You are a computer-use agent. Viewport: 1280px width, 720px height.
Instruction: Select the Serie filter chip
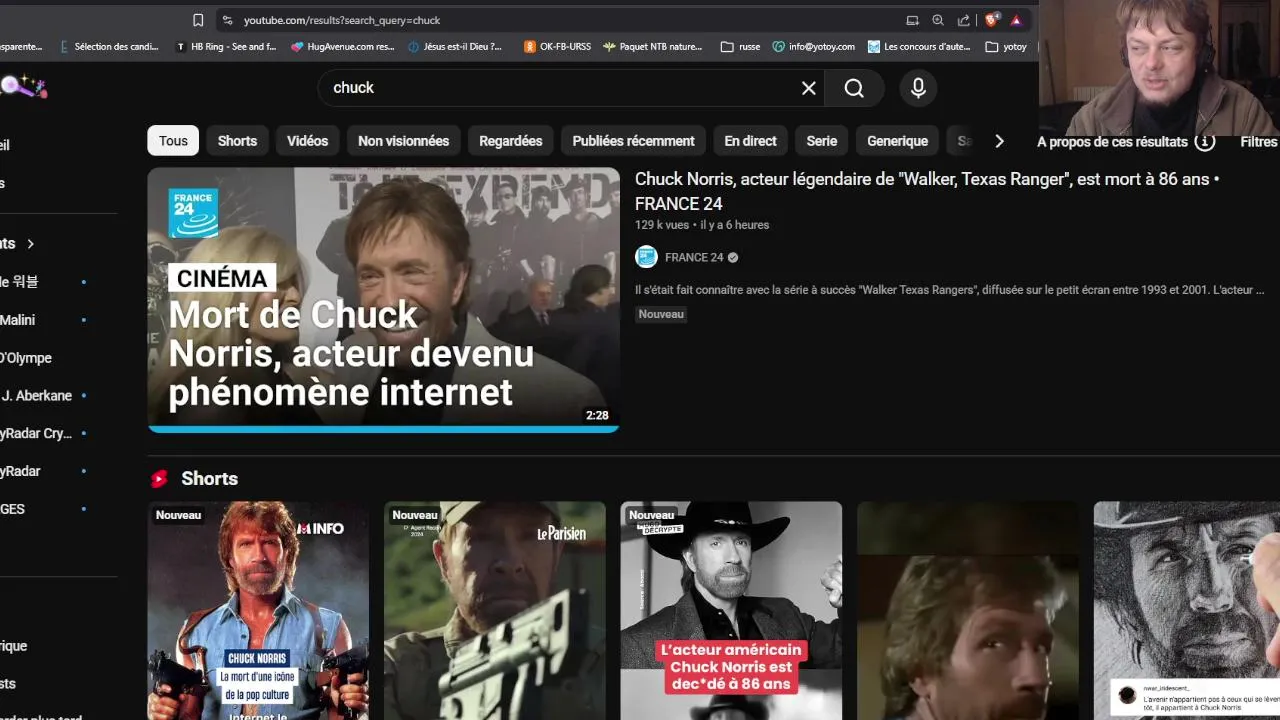pyautogui.click(x=821, y=141)
